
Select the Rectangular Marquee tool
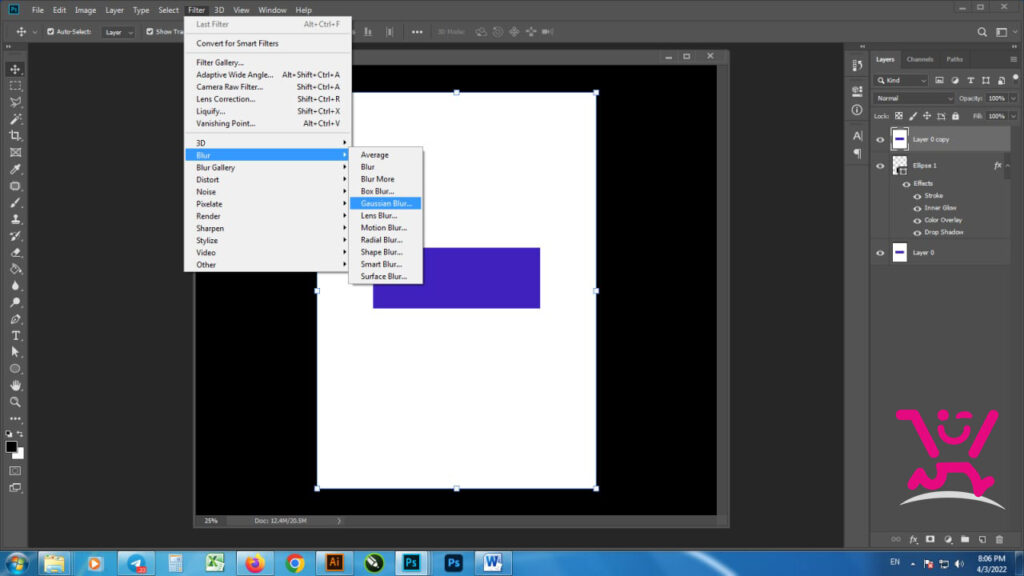pos(15,86)
